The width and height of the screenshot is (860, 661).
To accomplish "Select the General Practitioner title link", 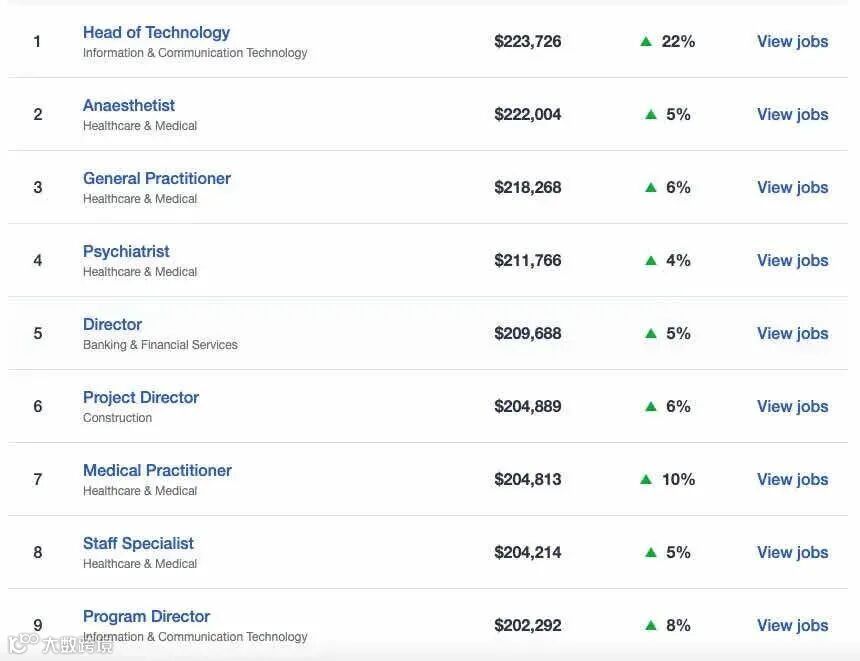I will (157, 179).
